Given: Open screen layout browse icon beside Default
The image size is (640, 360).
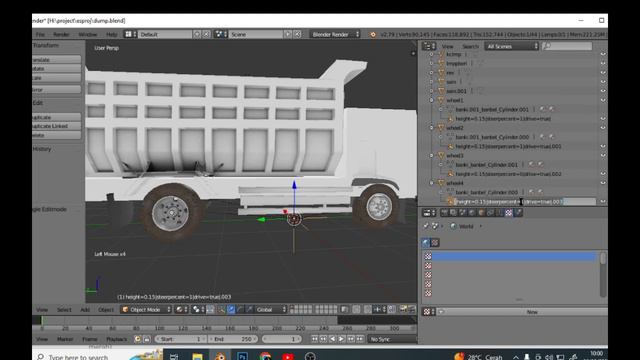Looking at the screenshot, I should (130, 34).
